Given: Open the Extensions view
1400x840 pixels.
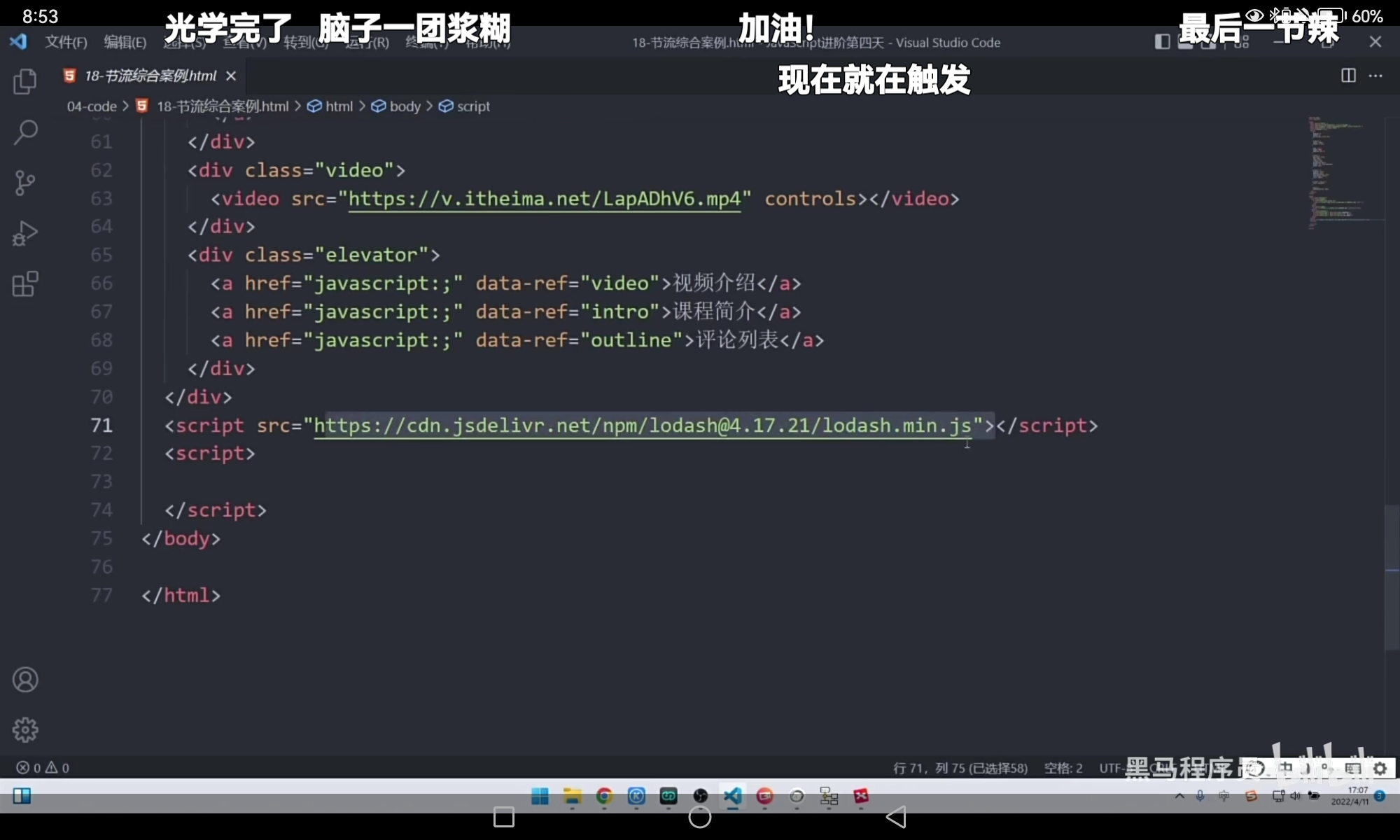Looking at the screenshot, I should click(25, 284).
